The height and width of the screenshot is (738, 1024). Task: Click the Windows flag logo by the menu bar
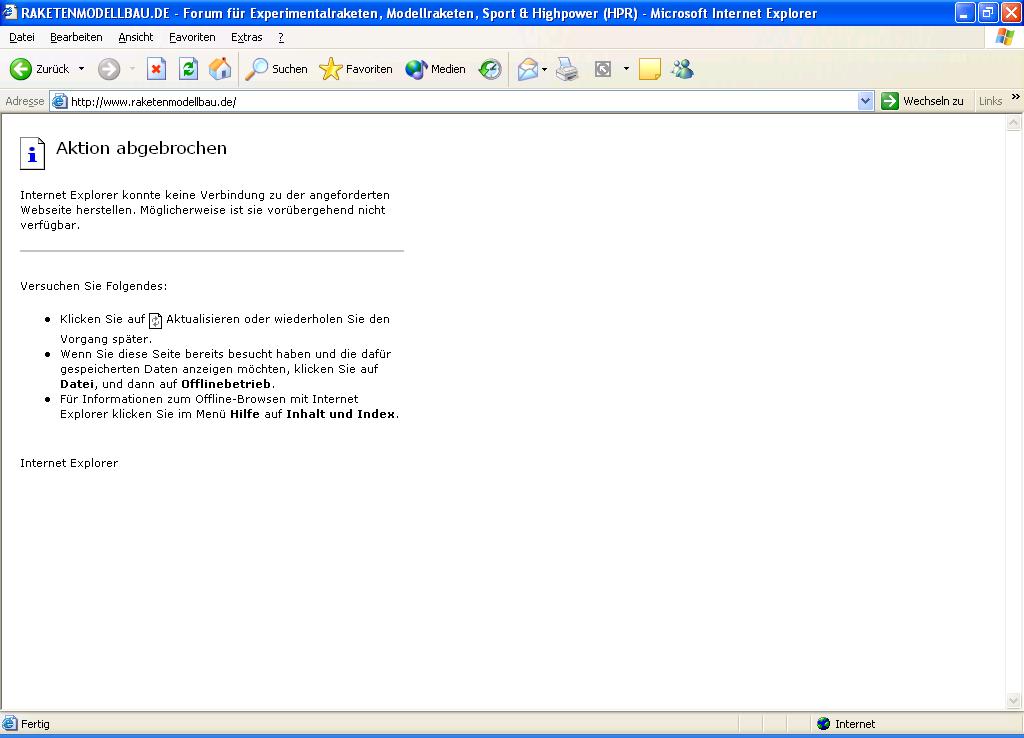pos(1004,37)
